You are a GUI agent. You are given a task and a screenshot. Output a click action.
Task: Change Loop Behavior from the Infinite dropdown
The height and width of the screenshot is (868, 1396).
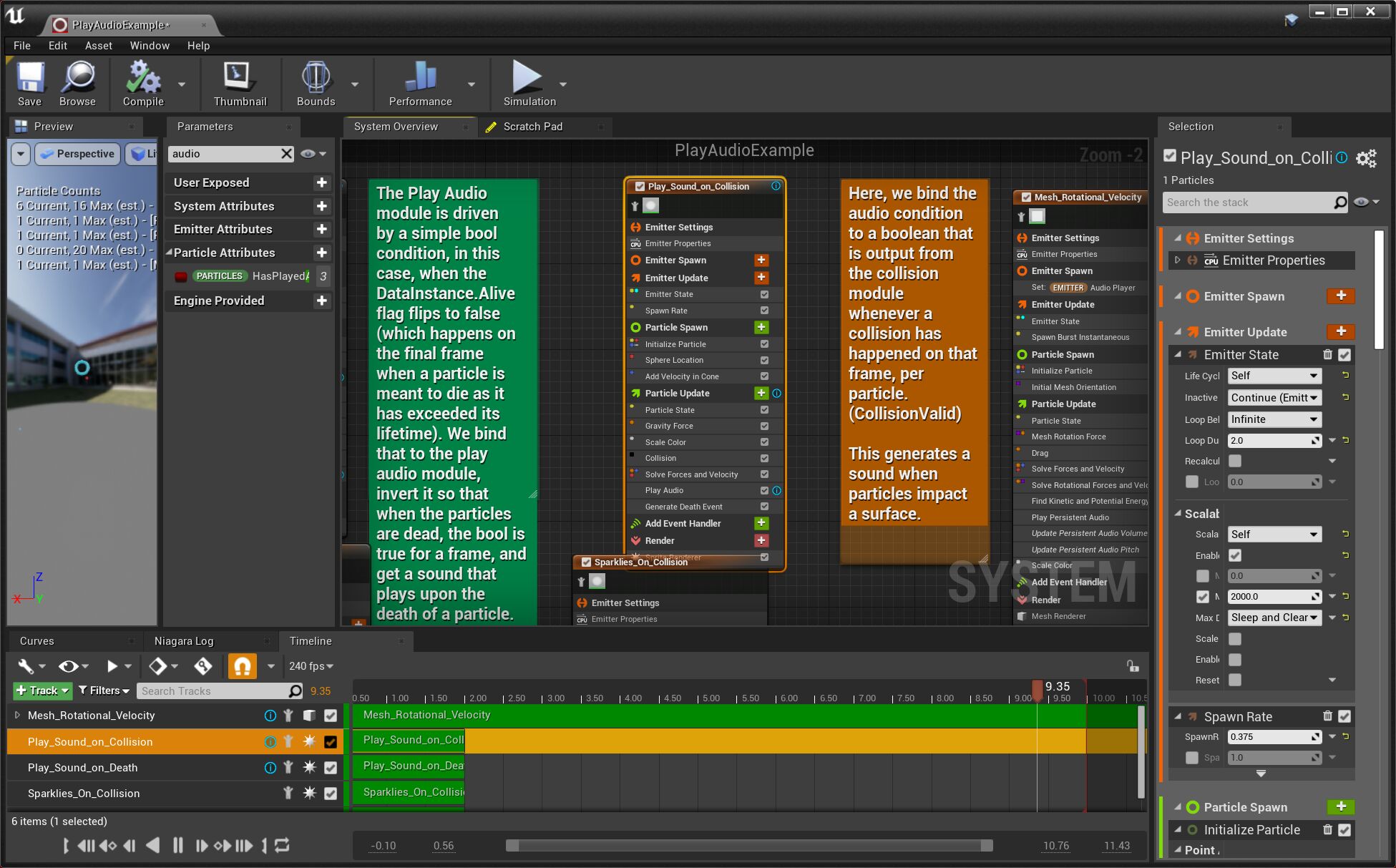pyautogui.click(x=1274, y=419)
